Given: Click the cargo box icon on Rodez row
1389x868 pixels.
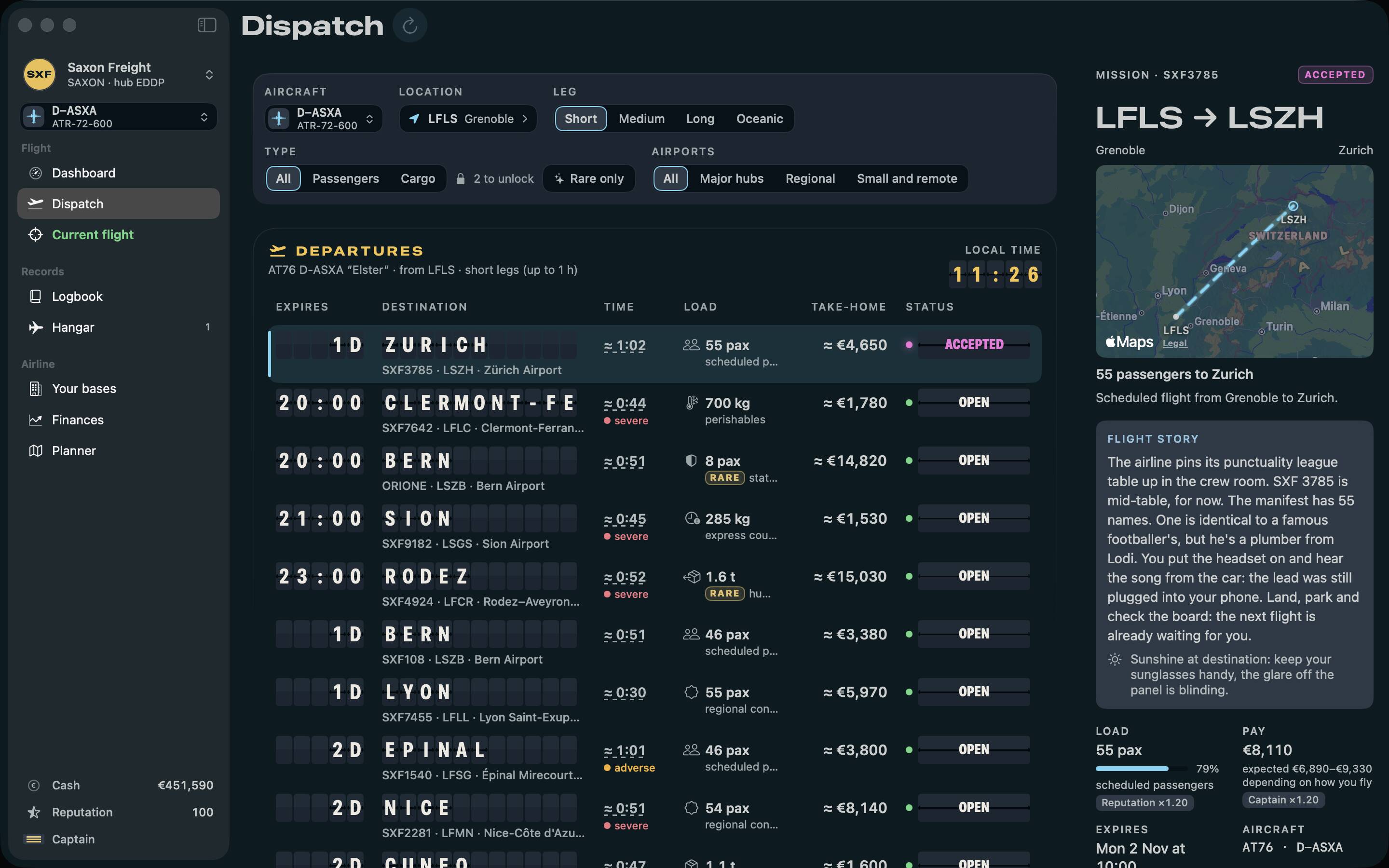Looking at the screenshot, I should point(691,576).
